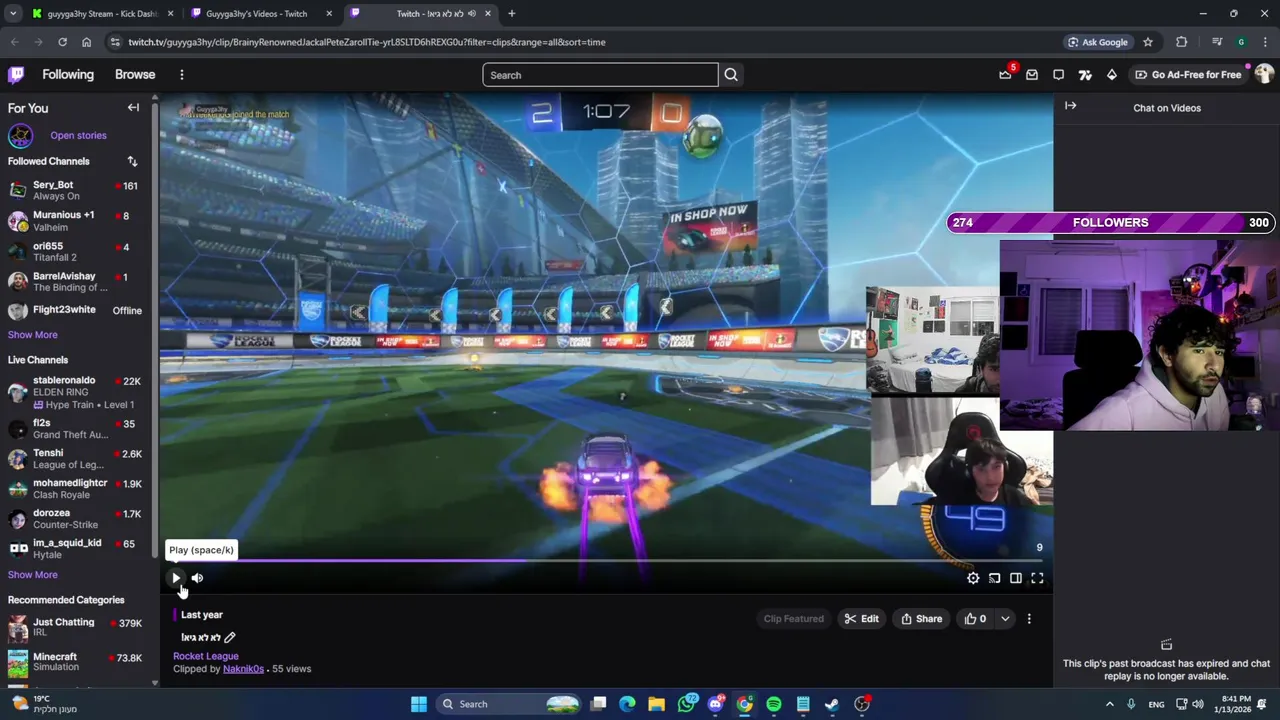Image resolution: width=1280 pixels, height=720 pixels.
Task: Like the clip with thumbs up
Action: point(975,619)
